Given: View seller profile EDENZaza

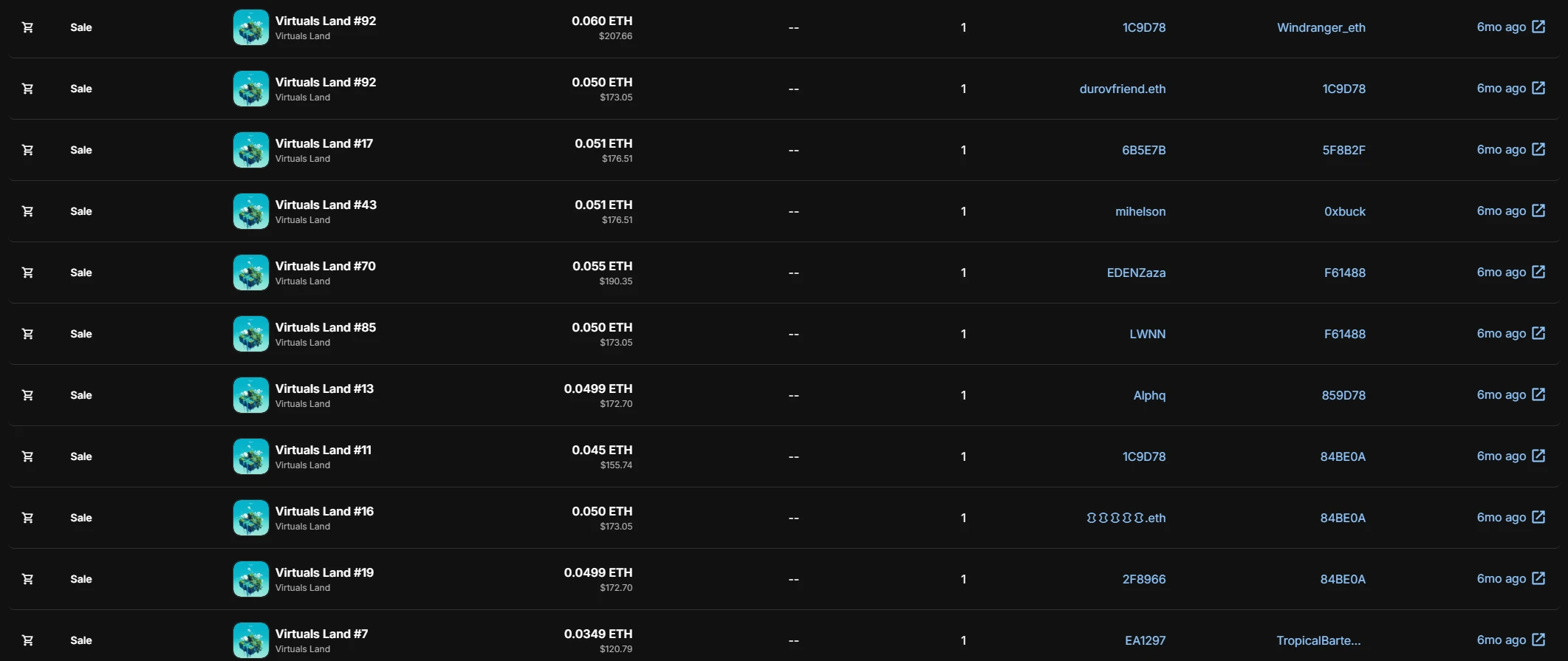Looking at the screenshot, I should [1136, 273].
